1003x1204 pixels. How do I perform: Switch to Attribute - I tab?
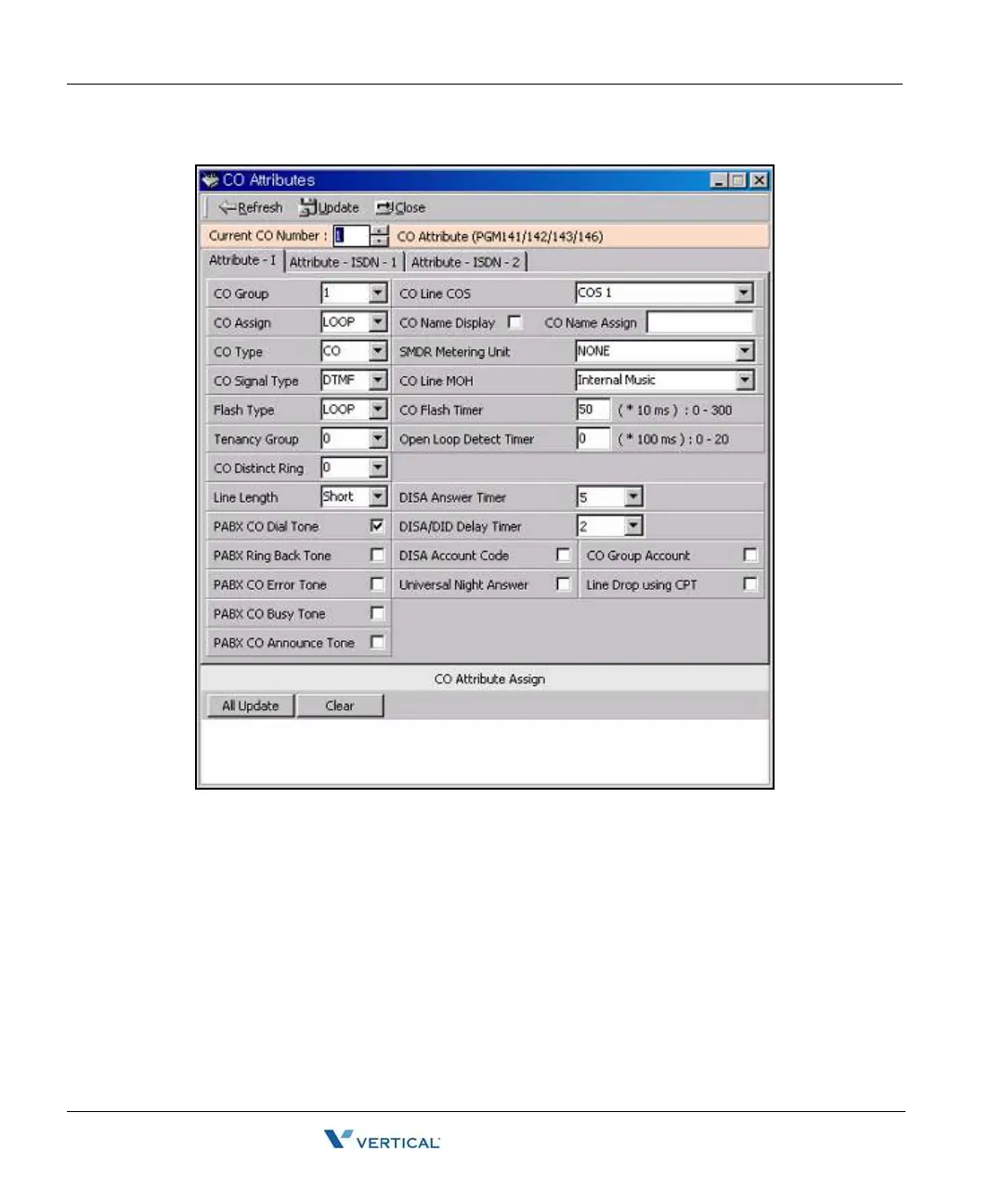242,260
